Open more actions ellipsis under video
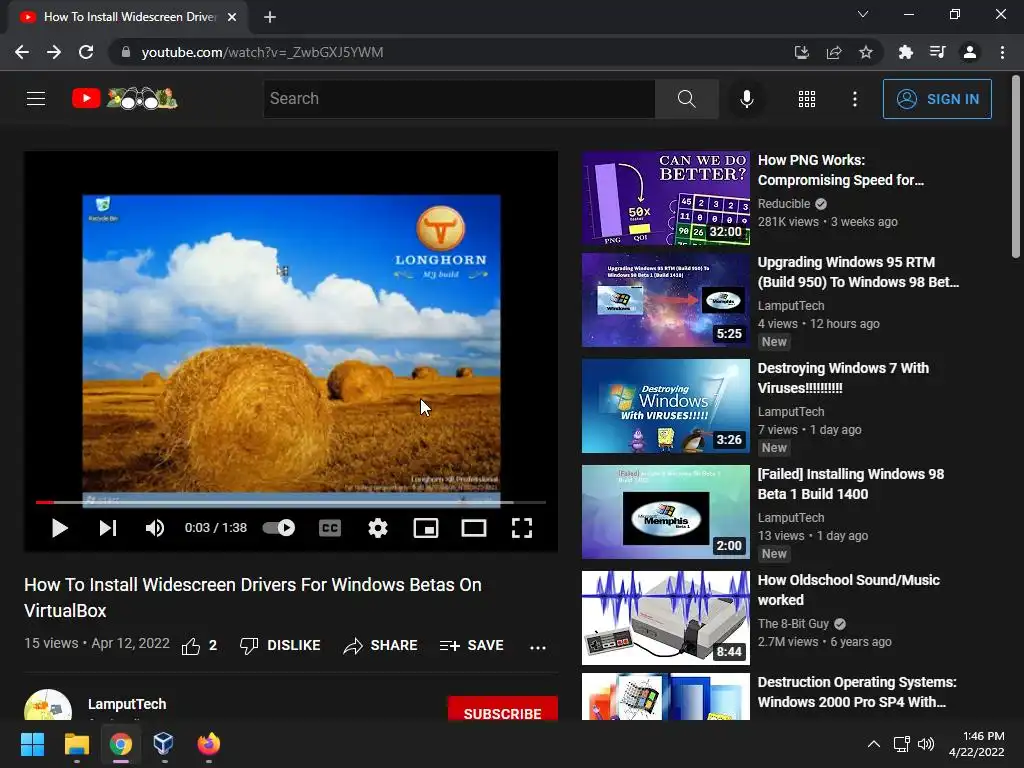Viewport: 1024px width, 768px height. [537, 647]
